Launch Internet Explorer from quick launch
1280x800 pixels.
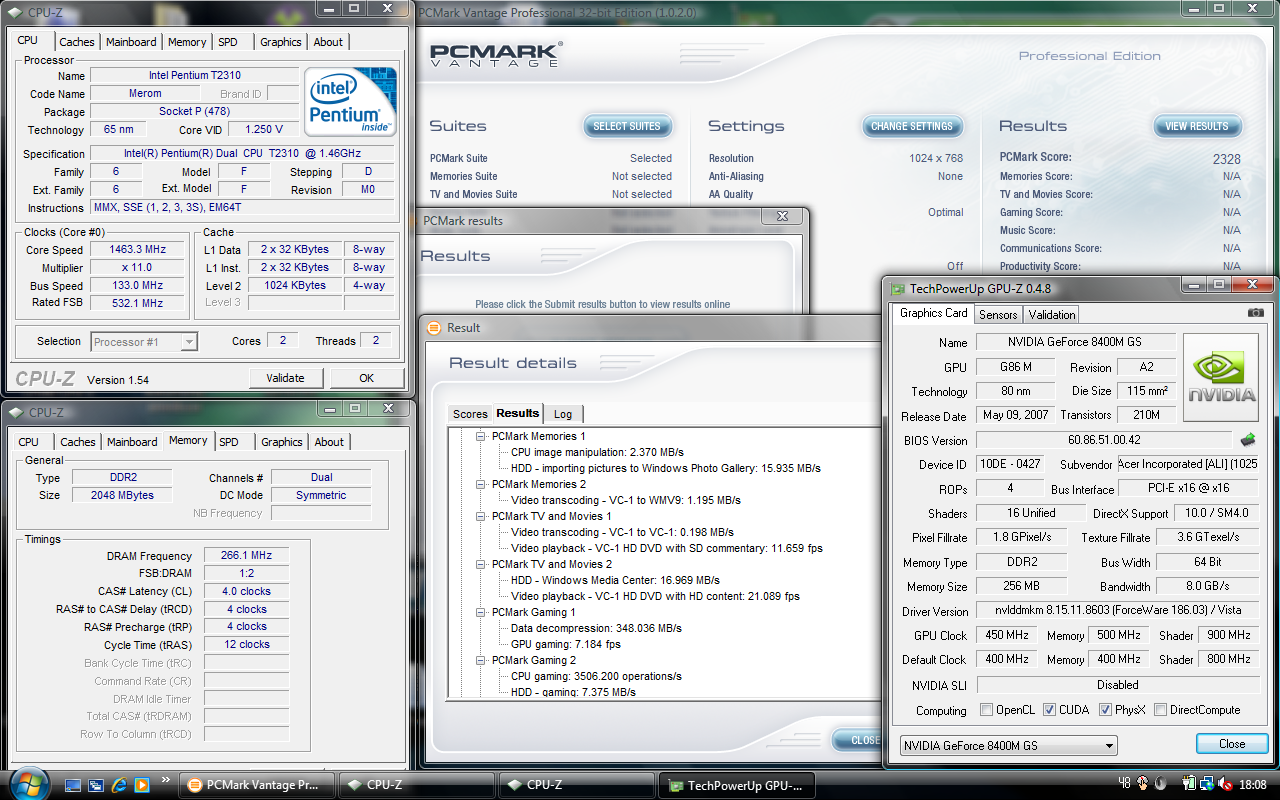(120, 785)
